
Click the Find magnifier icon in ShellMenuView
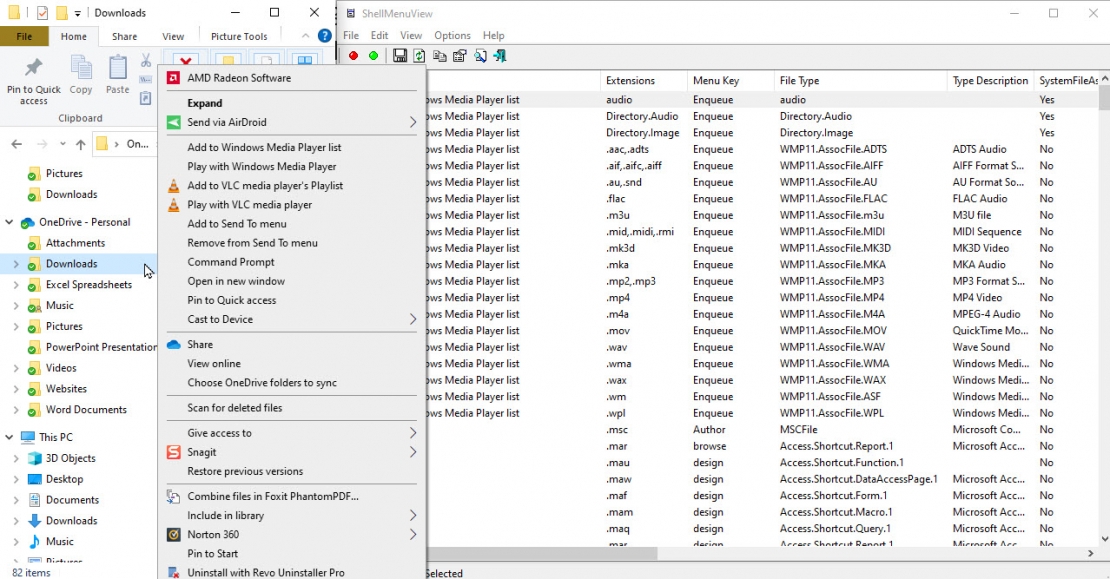(x=480, y=56)
